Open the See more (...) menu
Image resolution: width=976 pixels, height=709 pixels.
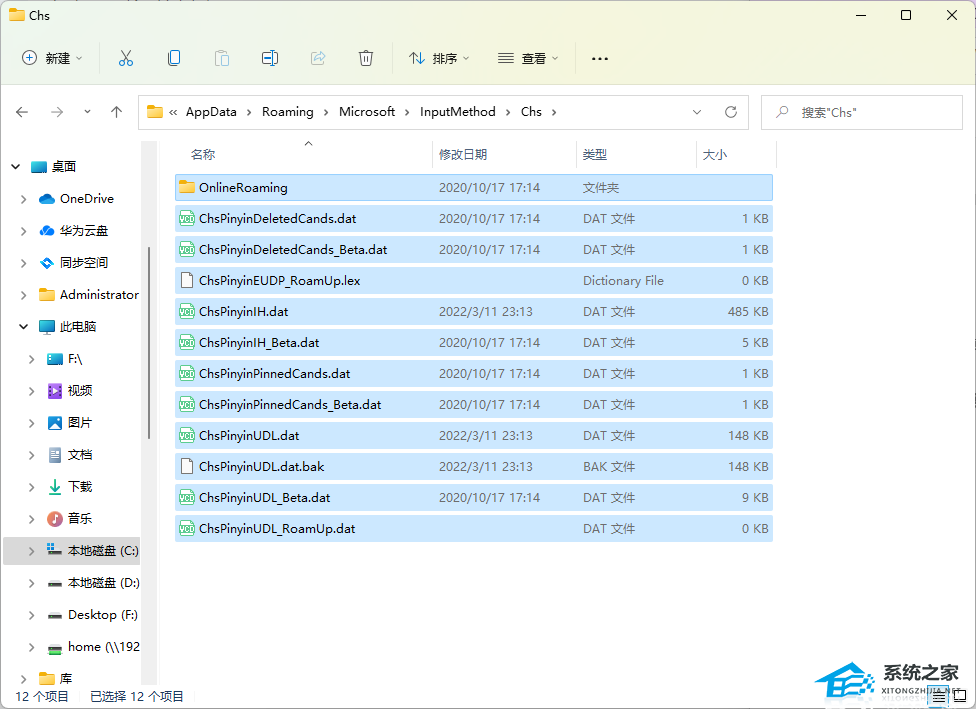pos(599,58)
